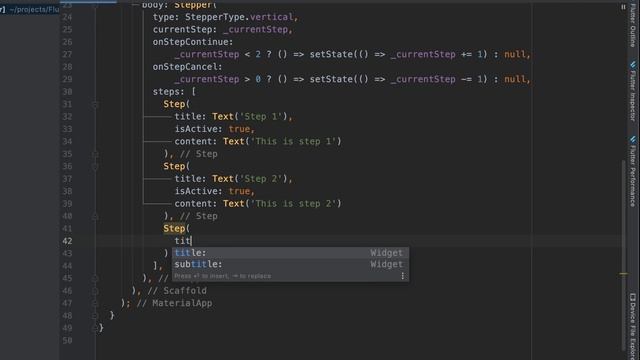Click 'onStepContinue:' on line 26
This screenshot has width=640, height=360.
[x=193, y=42]
